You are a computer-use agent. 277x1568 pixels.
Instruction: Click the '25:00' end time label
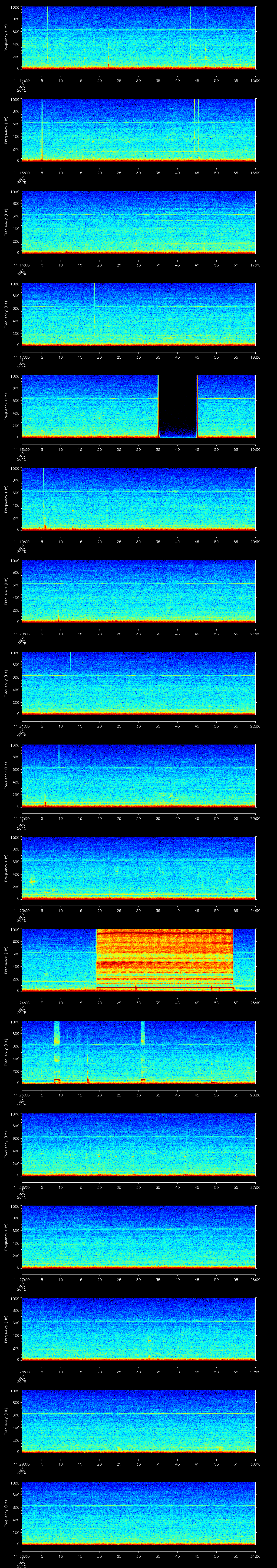pos(255,1003)
